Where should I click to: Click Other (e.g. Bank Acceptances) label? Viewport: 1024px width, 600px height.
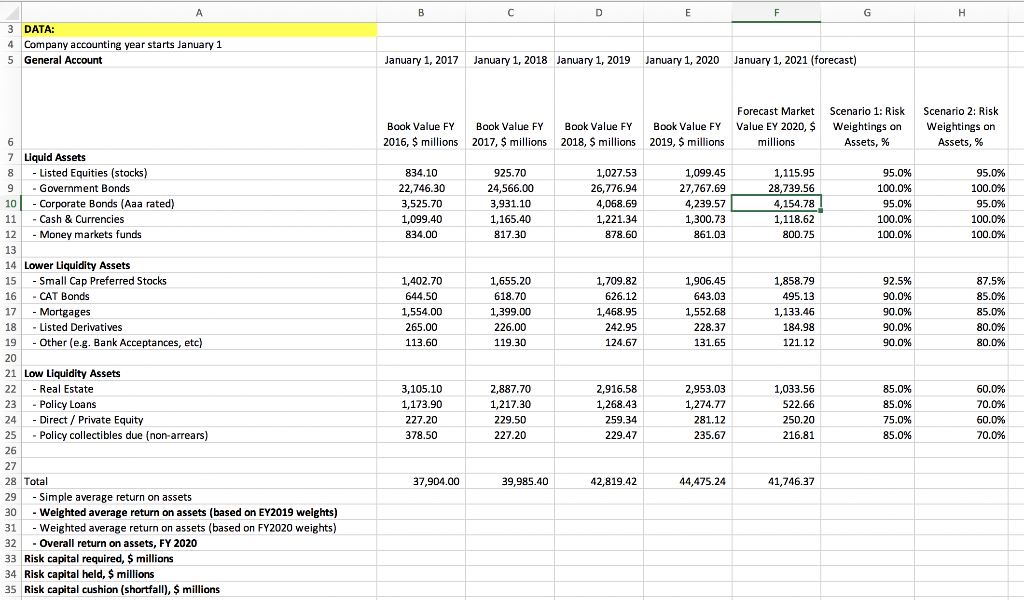(x=117, y=343)
